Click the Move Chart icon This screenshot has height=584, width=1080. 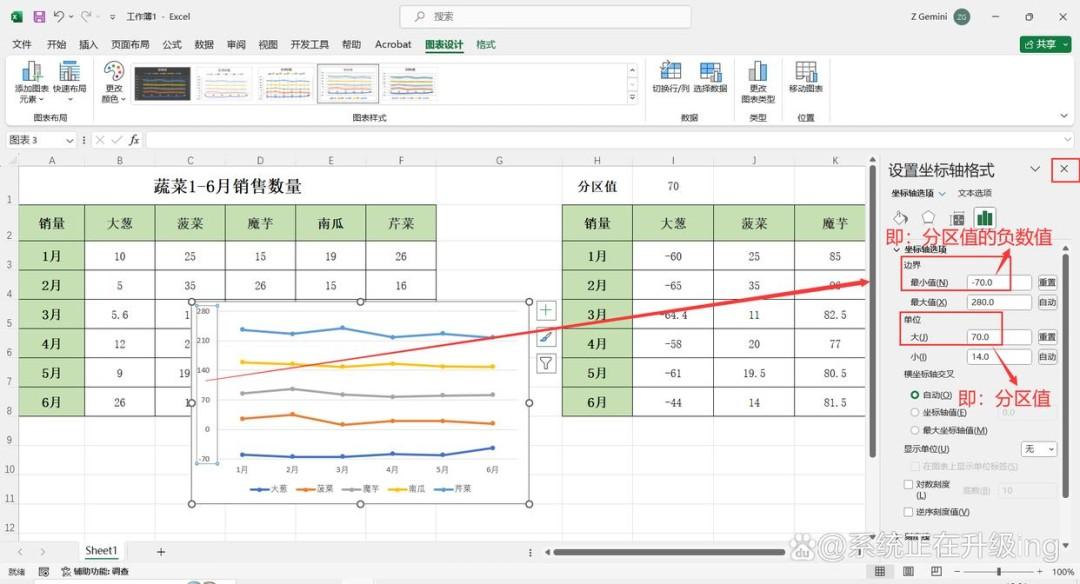click(x=806, y=71)
